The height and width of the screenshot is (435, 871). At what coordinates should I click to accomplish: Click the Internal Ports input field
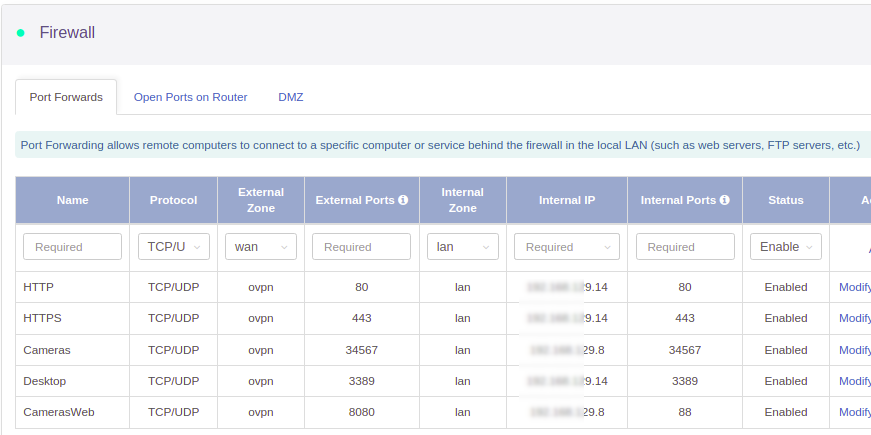(x=684, y=247)
